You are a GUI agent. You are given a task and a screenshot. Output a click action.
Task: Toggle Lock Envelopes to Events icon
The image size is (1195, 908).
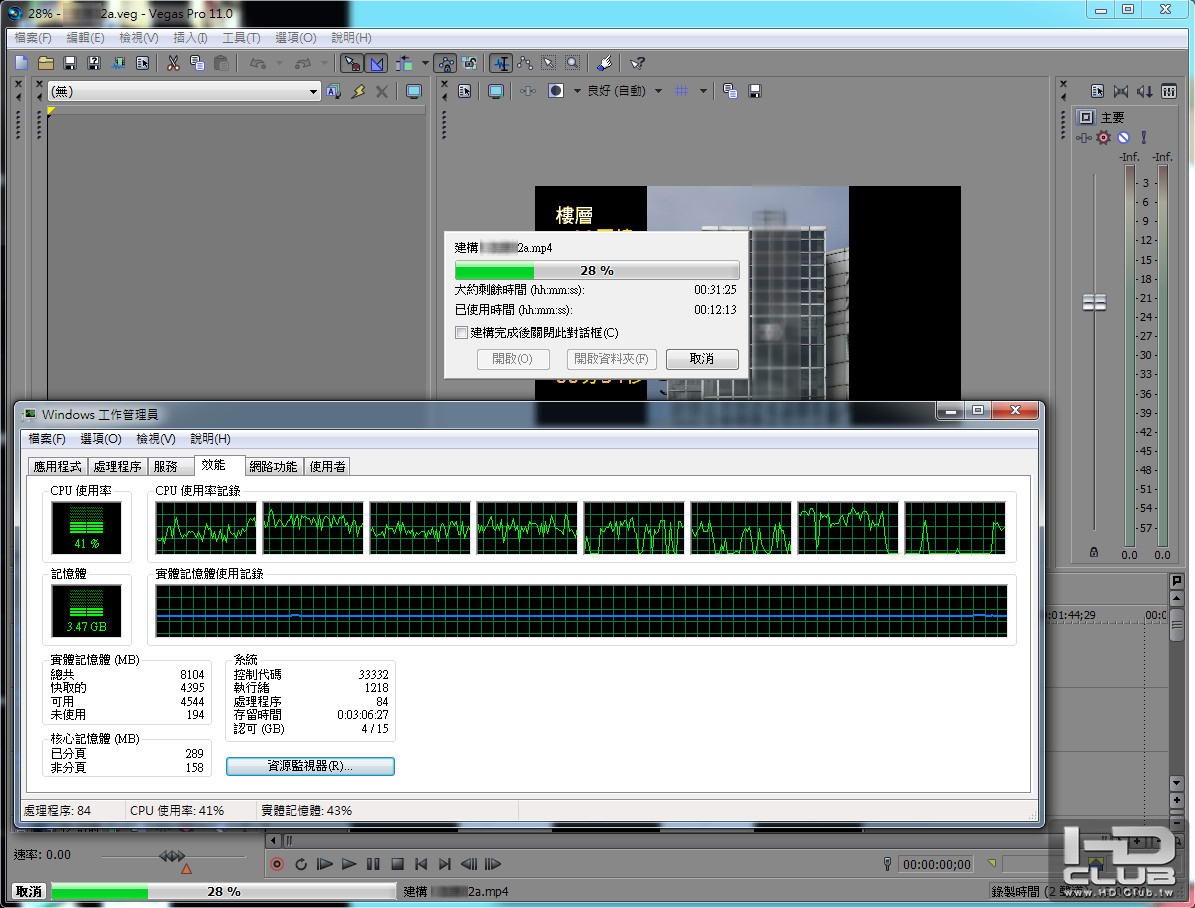[446, 63]
